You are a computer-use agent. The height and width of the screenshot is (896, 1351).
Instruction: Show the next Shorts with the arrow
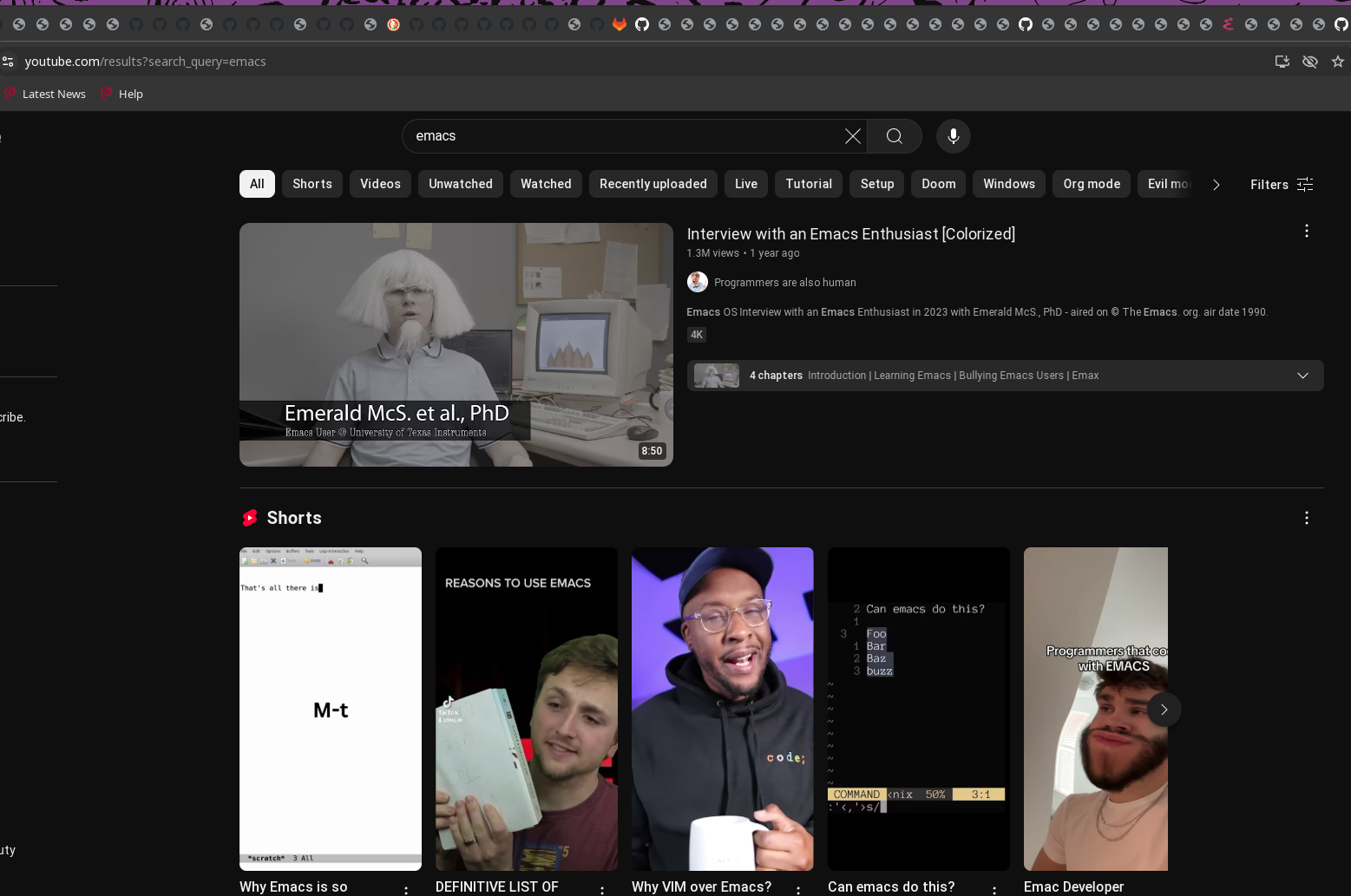pyautogui.click(x=1164, y=710)
